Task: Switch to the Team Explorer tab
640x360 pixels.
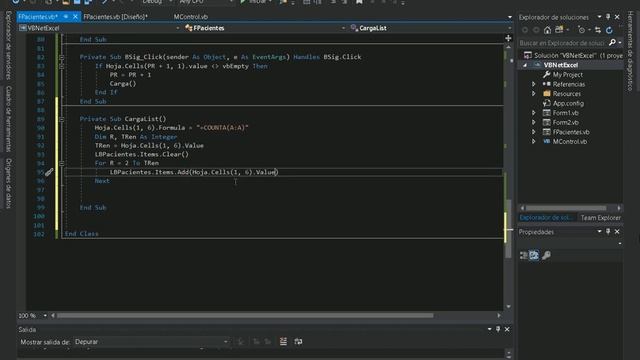Action: point(600,218)
